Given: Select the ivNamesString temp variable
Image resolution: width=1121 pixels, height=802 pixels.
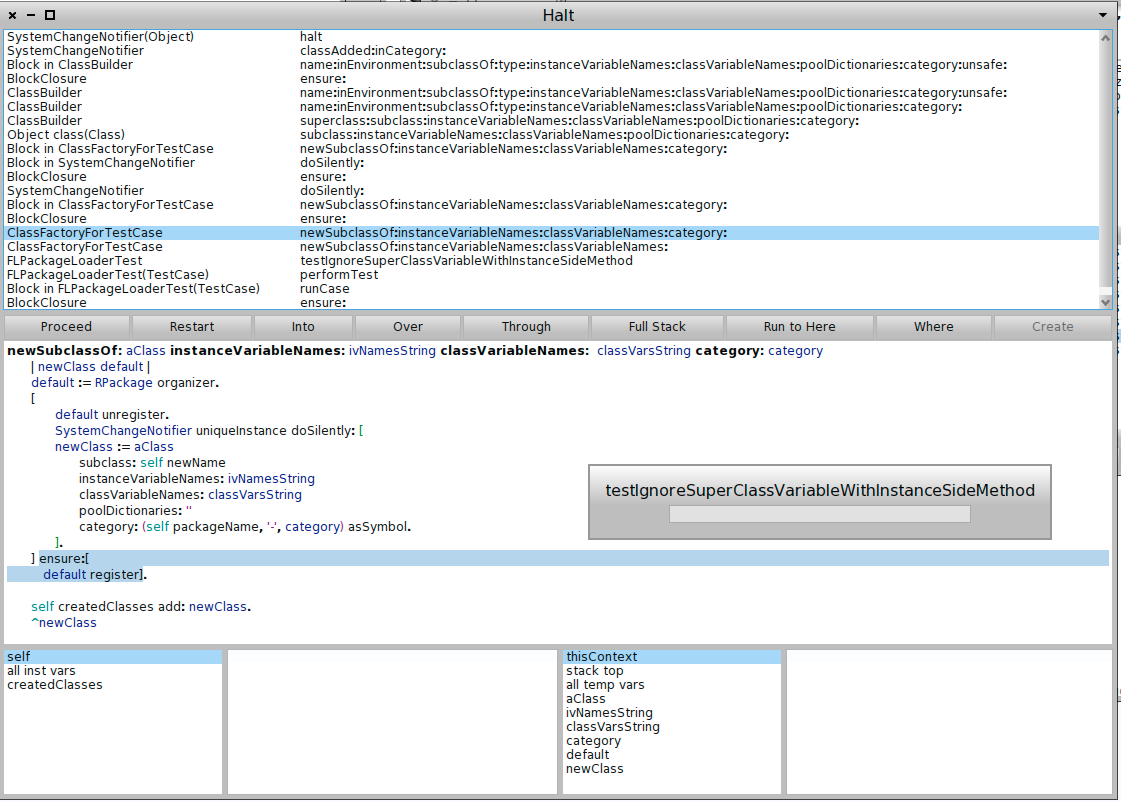Looking at the screenshot, I should [x=672, y=713].
